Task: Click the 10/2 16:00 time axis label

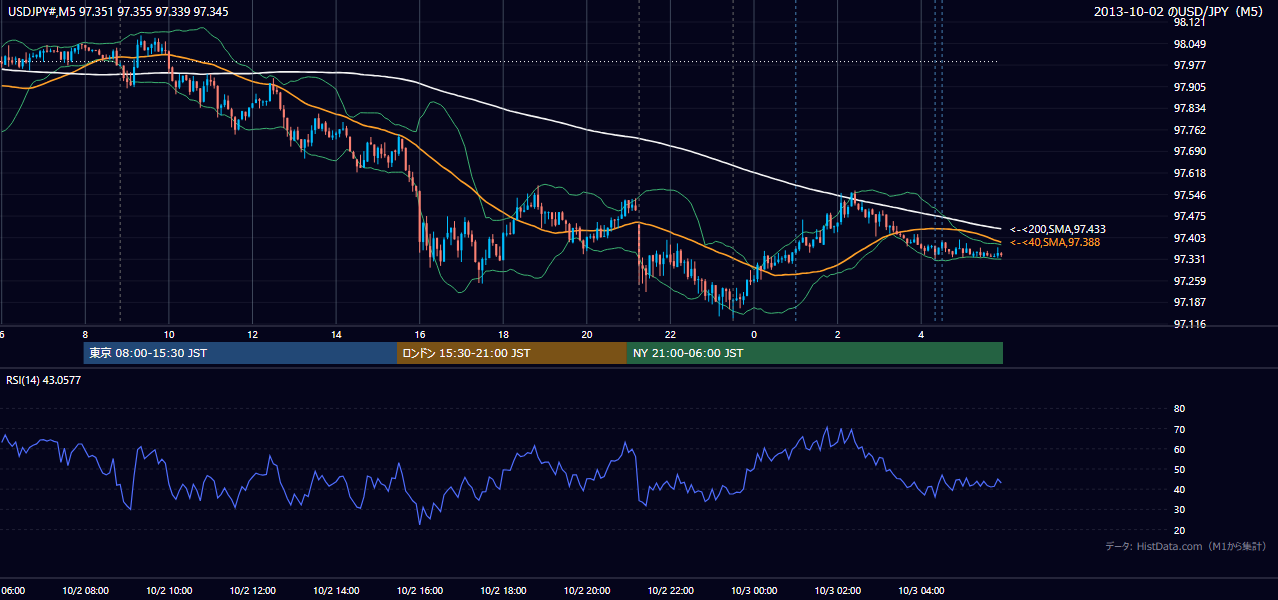Action: click(x=420, y=590)
